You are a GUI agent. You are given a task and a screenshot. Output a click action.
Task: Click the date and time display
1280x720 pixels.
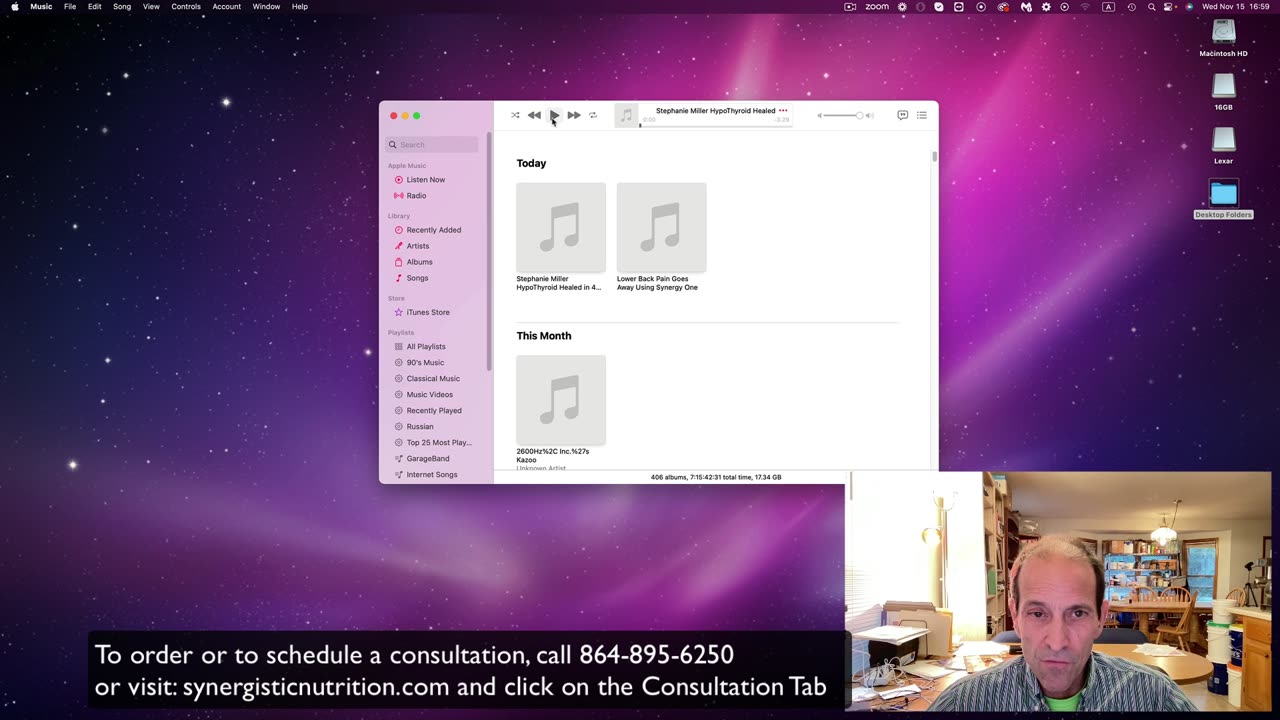point(1237,7)
